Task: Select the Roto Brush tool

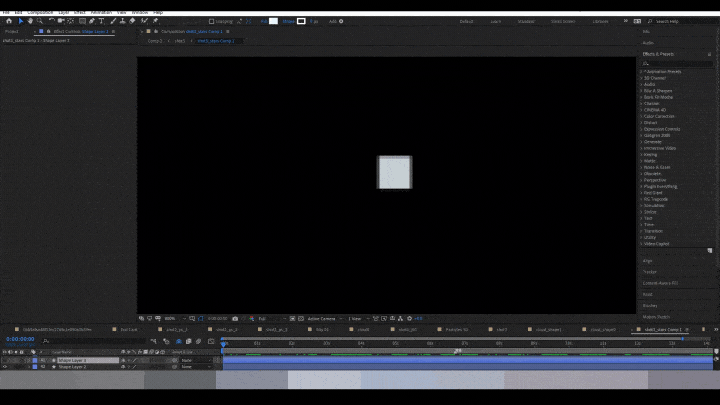Action: point(144,21)
